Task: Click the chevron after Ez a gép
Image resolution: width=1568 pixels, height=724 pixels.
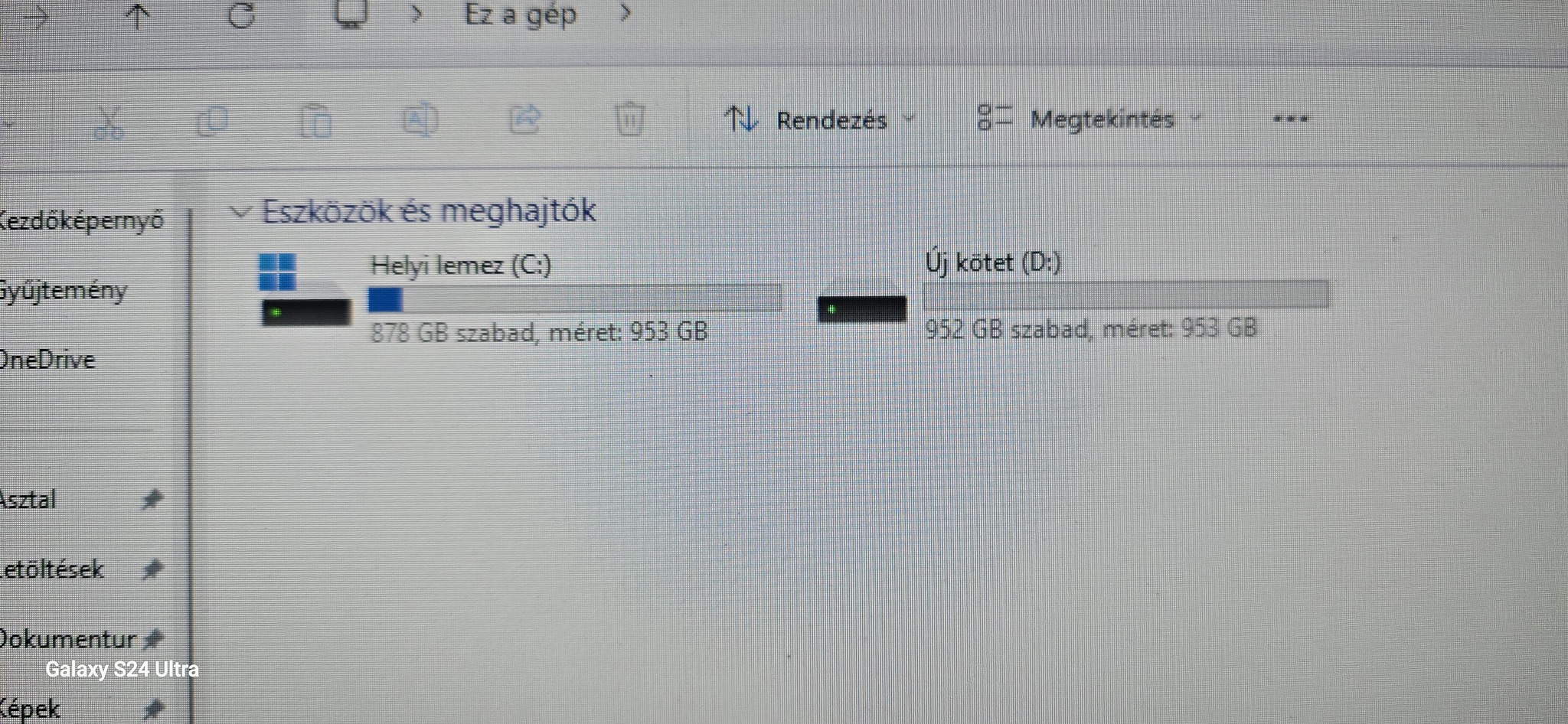Action: click(626, 12)
